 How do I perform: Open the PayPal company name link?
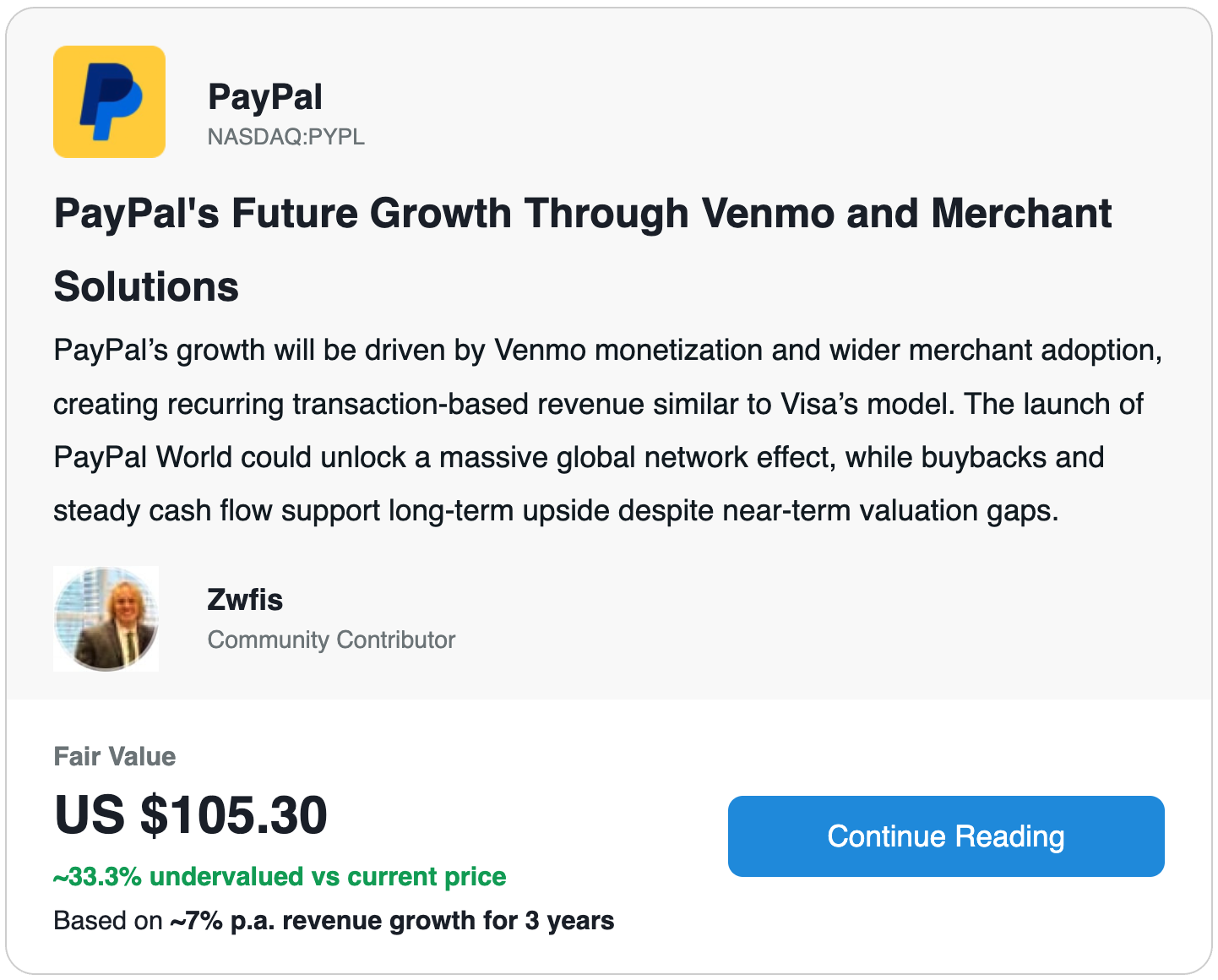click(x=264, y=96)
